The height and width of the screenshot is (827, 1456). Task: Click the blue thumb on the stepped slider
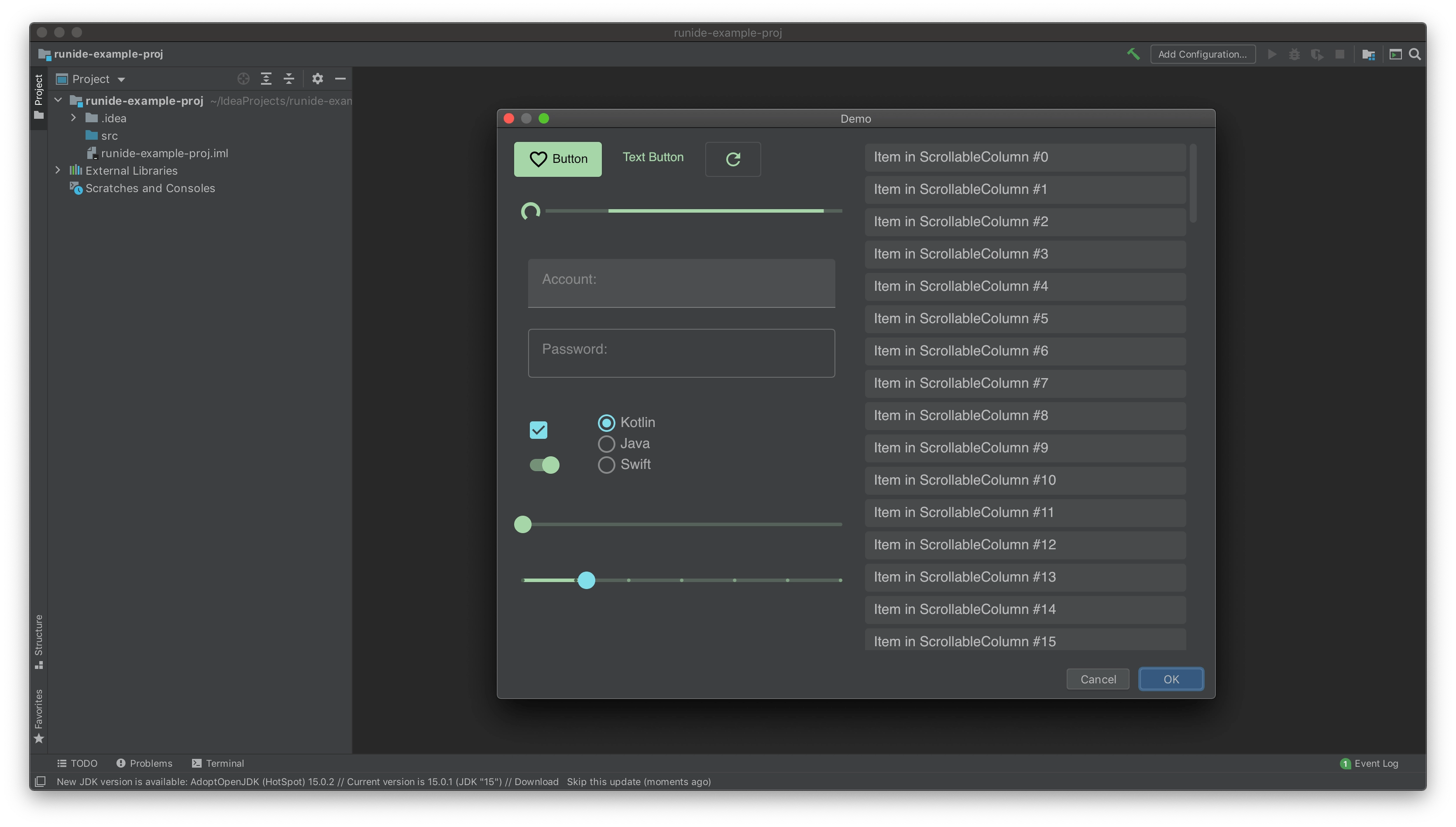(x=587, y=580)
